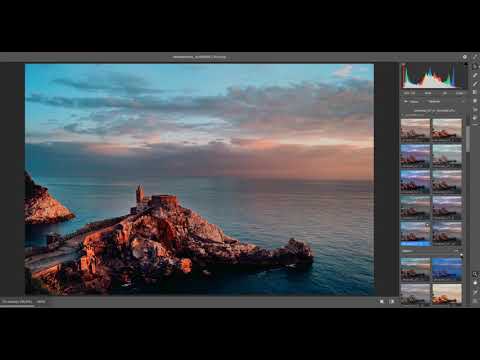Select the Red Eye tool icon
This screenshot has width=480, height=360.
tap(475, 101)
